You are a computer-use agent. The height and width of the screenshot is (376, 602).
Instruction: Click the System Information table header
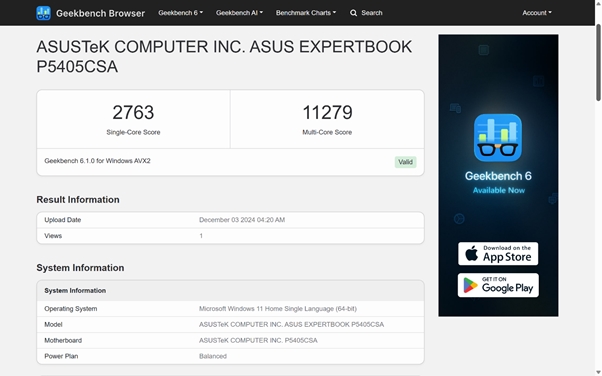coord(230,291)
